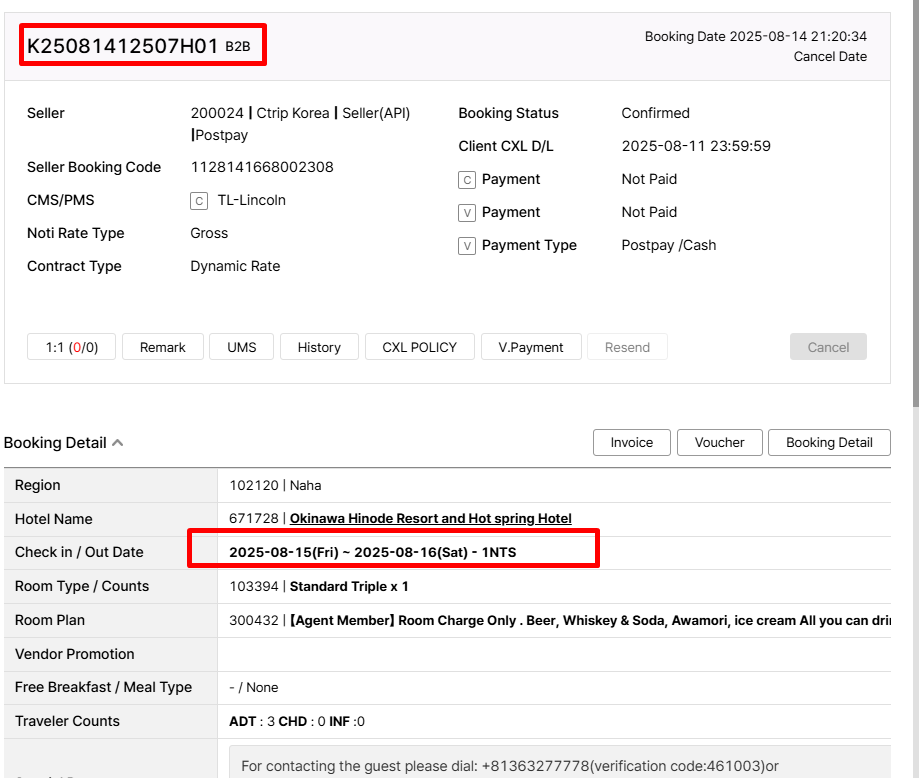Collapse the Booking Detail section chevron
This screenshot has height=778, width=919.
click(118, 443)
